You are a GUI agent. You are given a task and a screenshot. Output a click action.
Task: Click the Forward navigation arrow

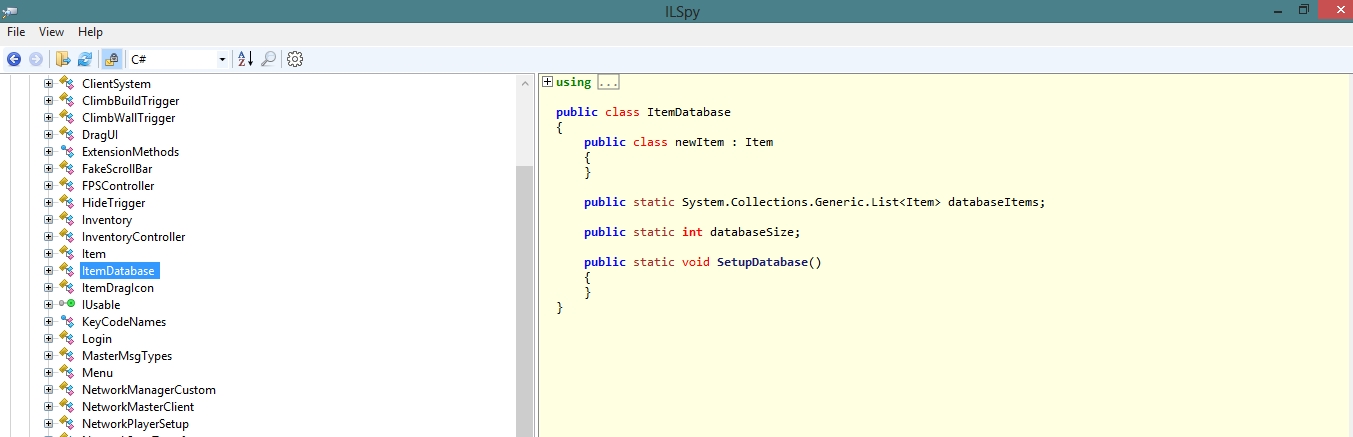point(36,60)
